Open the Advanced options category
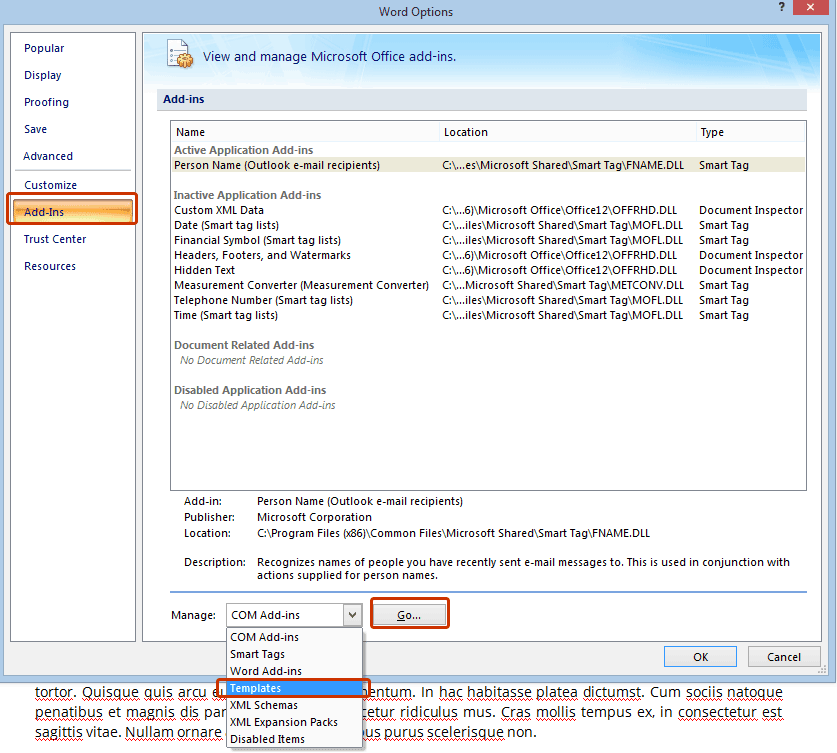Screen dimensions: 837x753 tap(48, 156)
